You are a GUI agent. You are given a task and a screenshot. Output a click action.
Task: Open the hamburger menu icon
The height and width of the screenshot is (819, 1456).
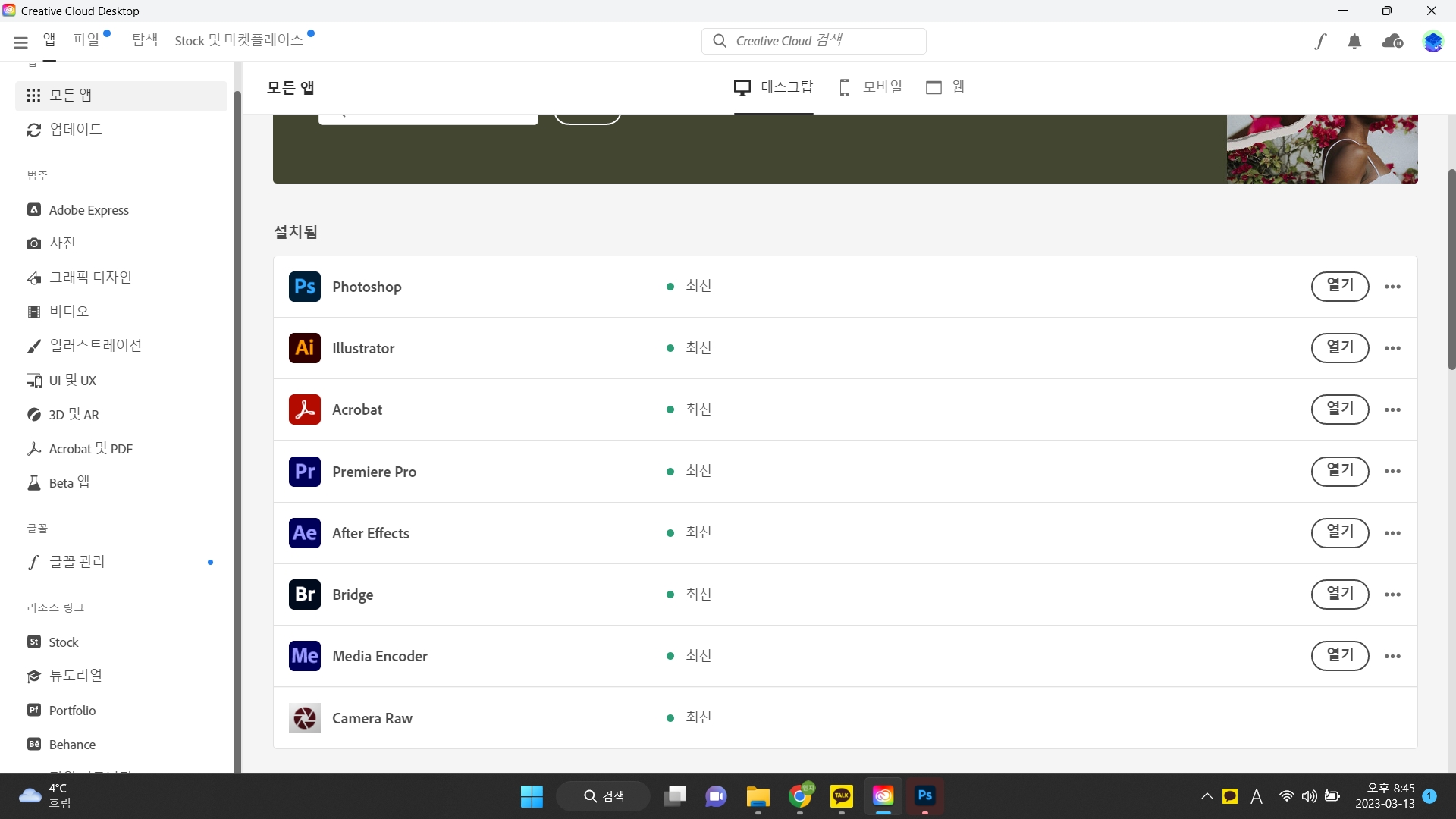pyautogui.click(x=20, y=42)
